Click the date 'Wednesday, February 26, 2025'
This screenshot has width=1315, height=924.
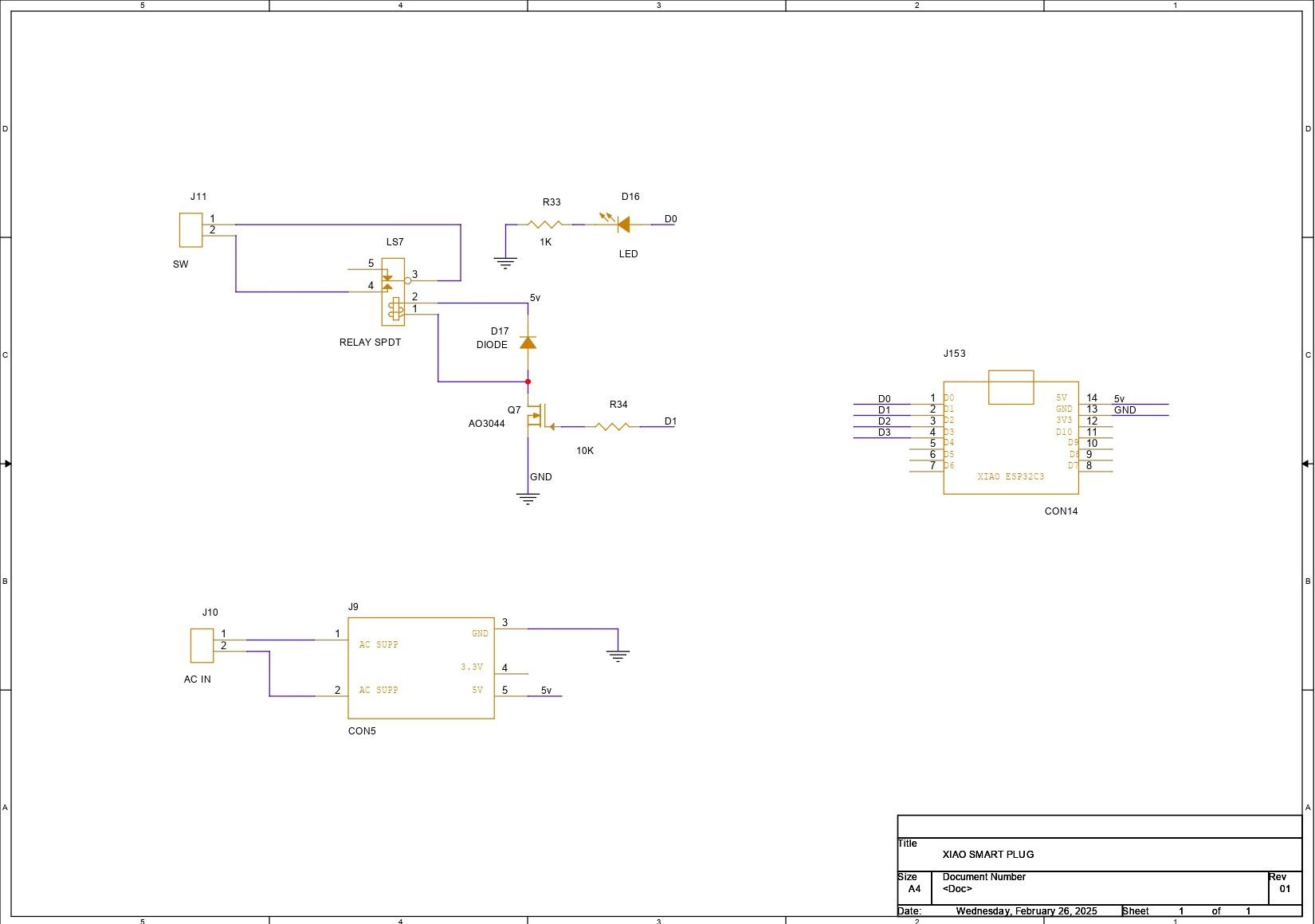1026,910
